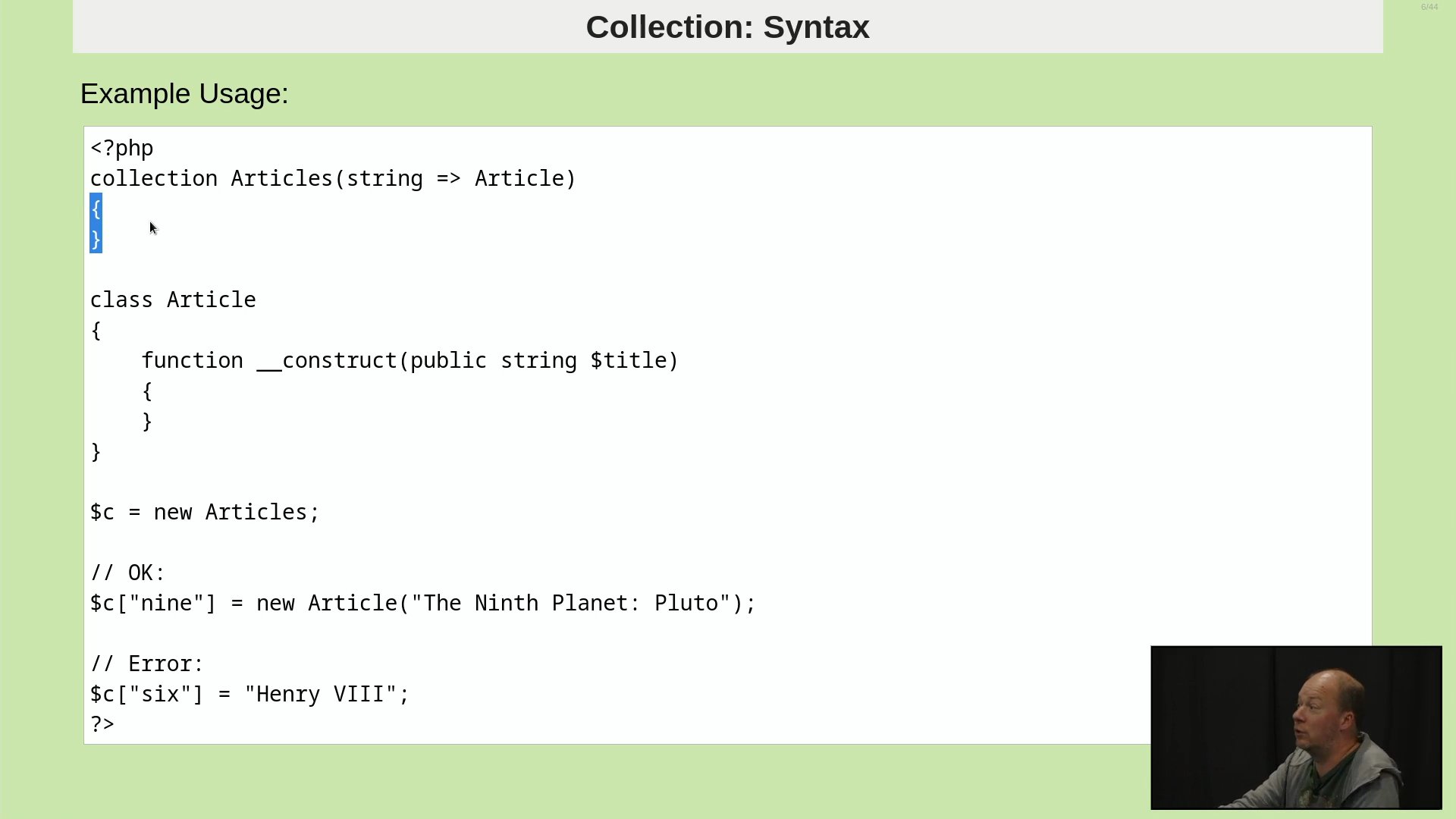This screenshot has width=1456, height=819.
Task: Click the "Henry VIII" string
Action: [326, 695]
